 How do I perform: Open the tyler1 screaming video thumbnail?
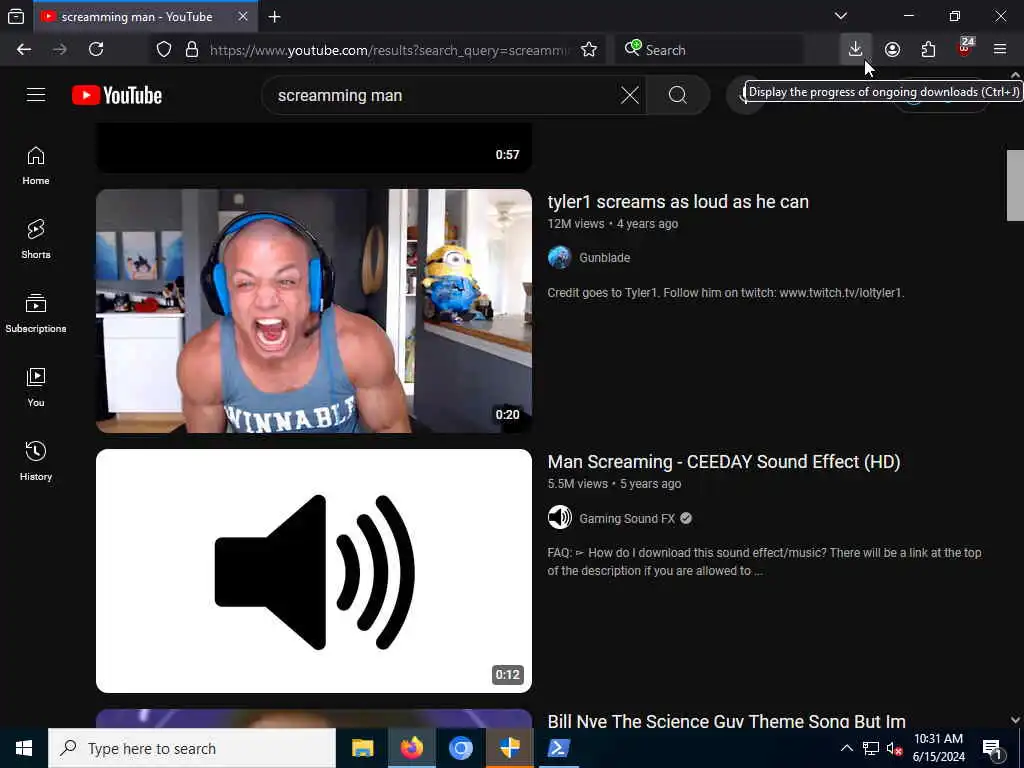point(314,311)
